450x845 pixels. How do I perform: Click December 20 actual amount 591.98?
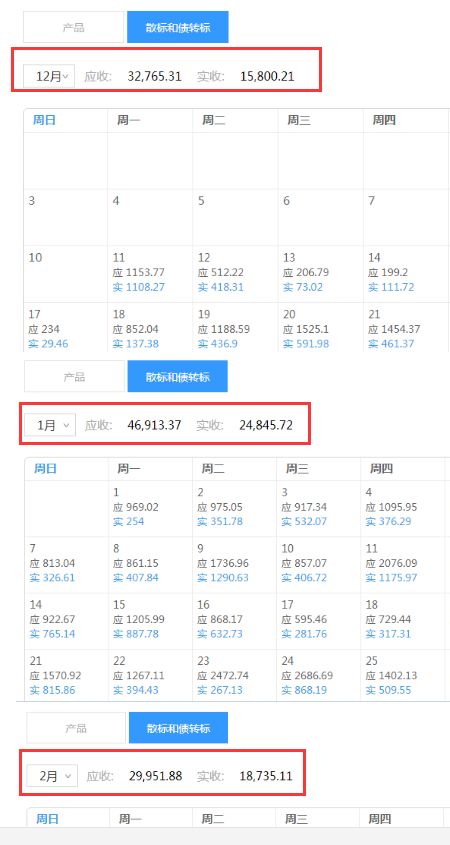click(x=306, y=343)
